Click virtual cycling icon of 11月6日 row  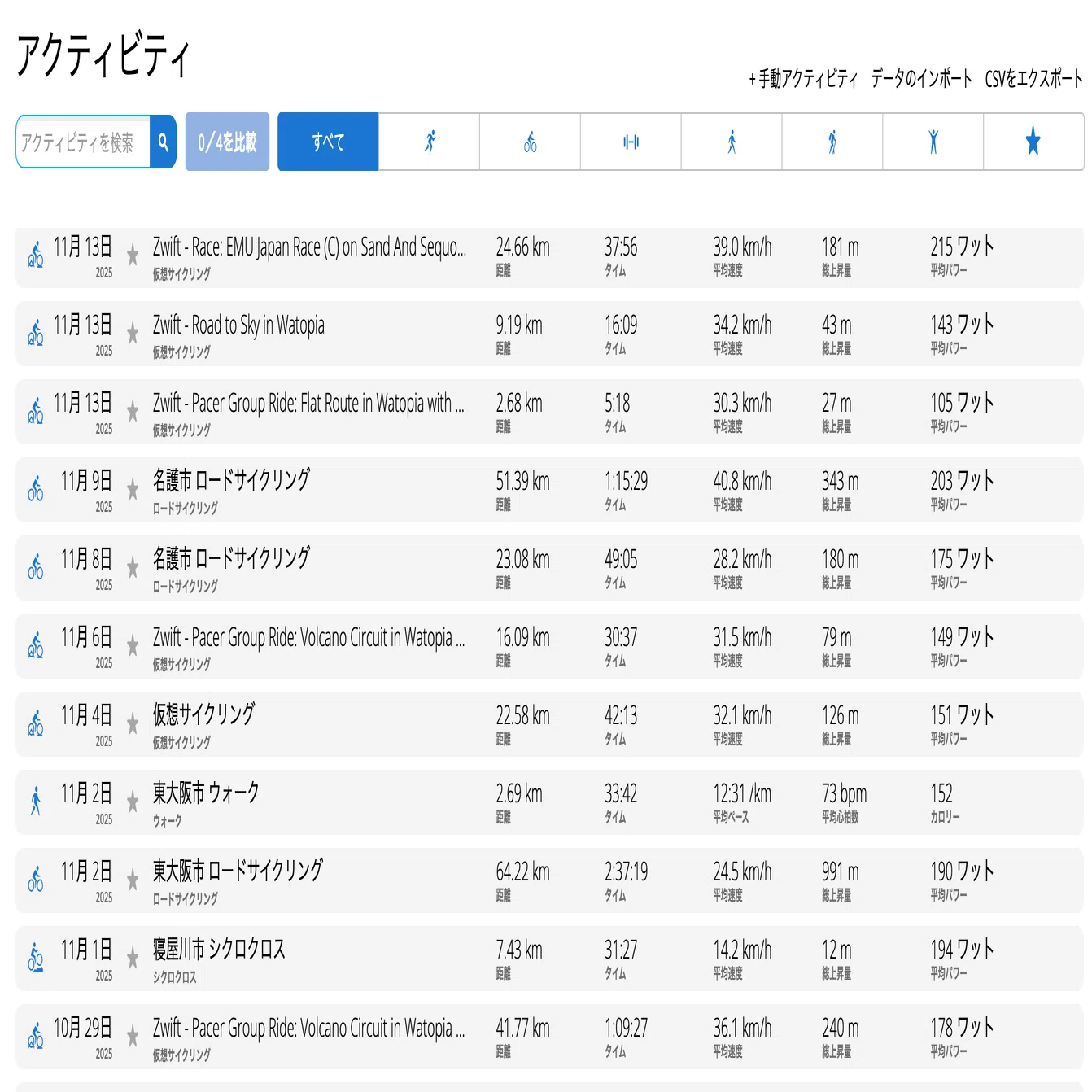[36, 645]
